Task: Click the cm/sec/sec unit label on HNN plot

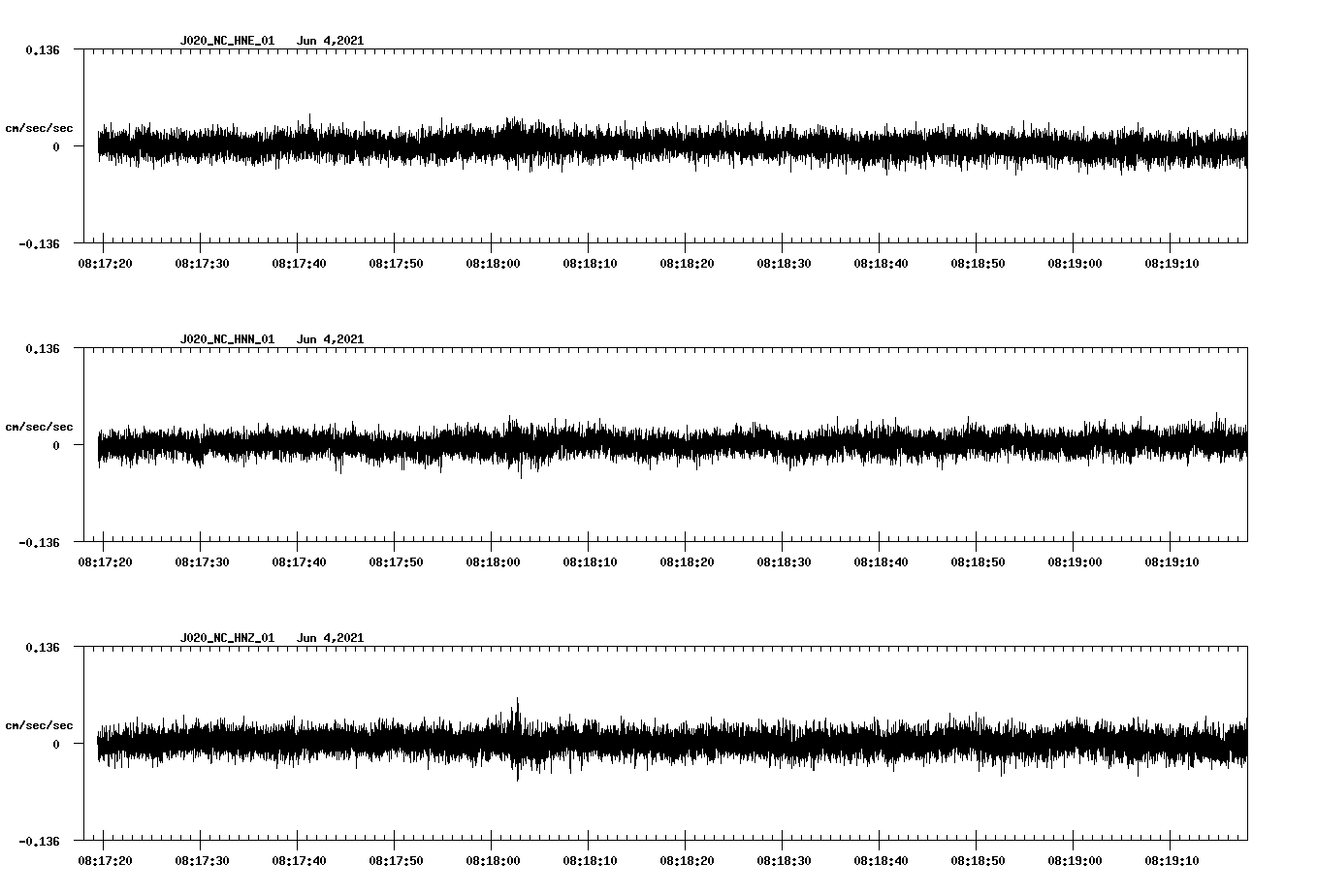Action: click(39, 427)
